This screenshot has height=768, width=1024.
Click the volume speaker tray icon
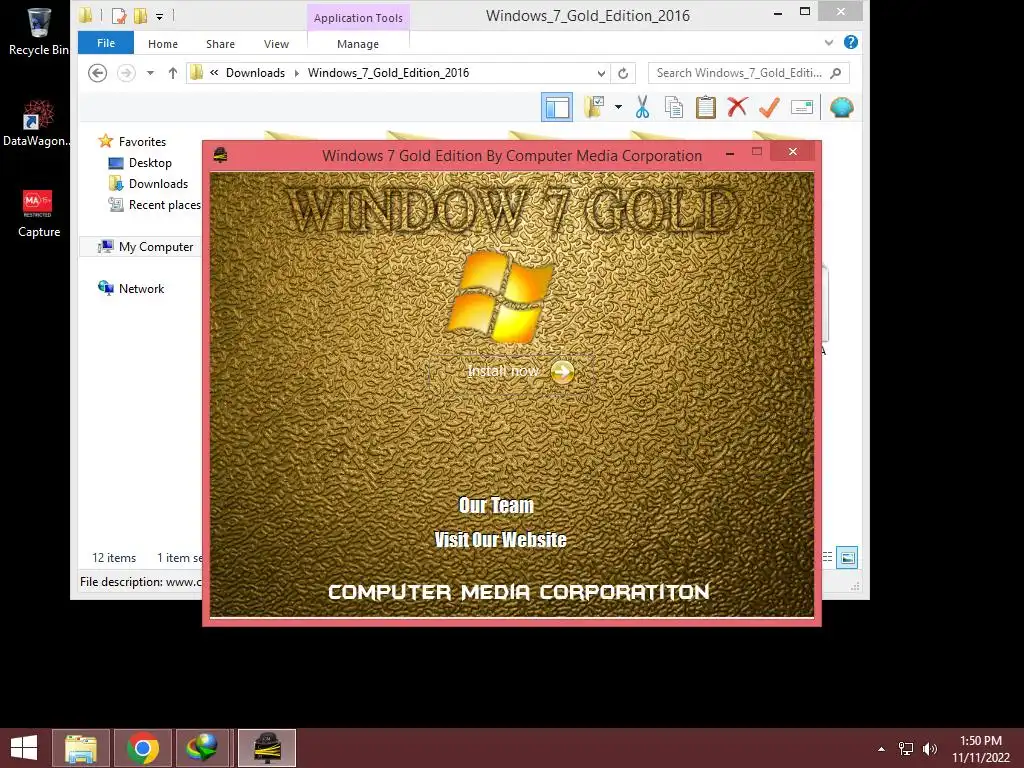[x=929, y=748]
